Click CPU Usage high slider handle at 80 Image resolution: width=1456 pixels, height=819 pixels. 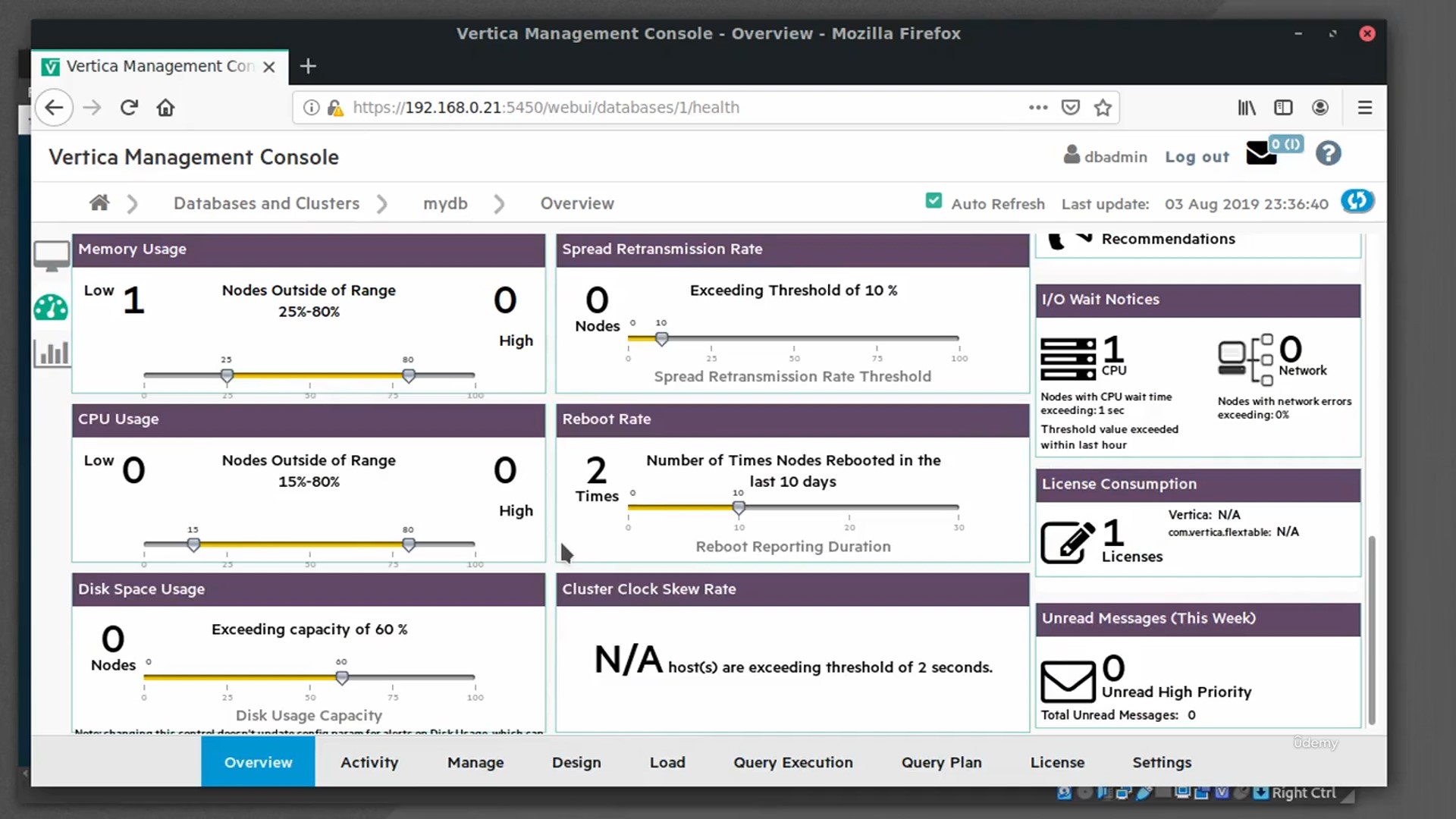point(409,544)
